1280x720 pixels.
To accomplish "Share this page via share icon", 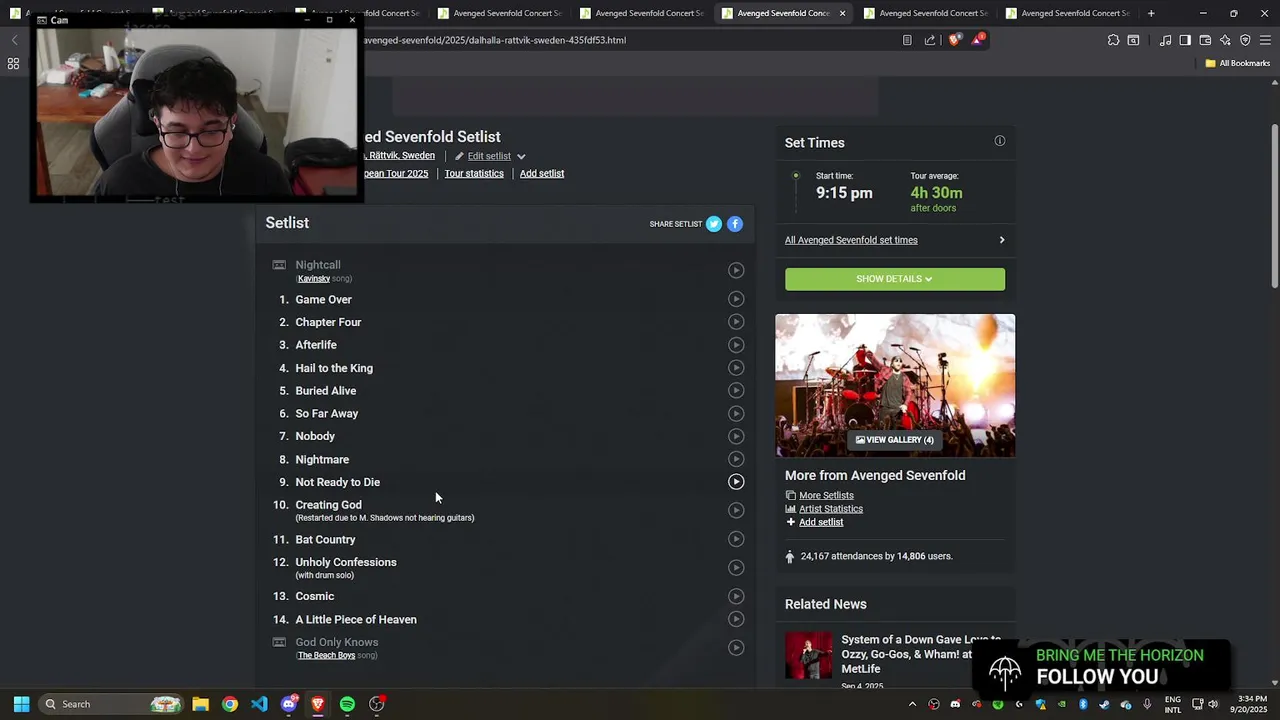I will pos(930,40).
